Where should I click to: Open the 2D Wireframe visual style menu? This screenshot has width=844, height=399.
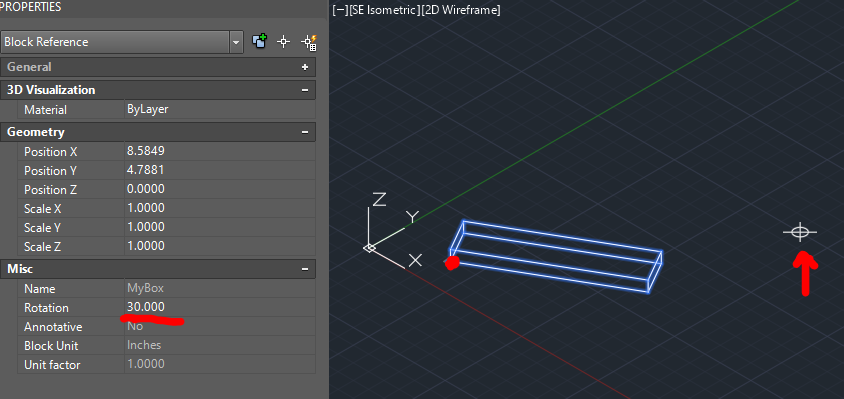(461, 10)
